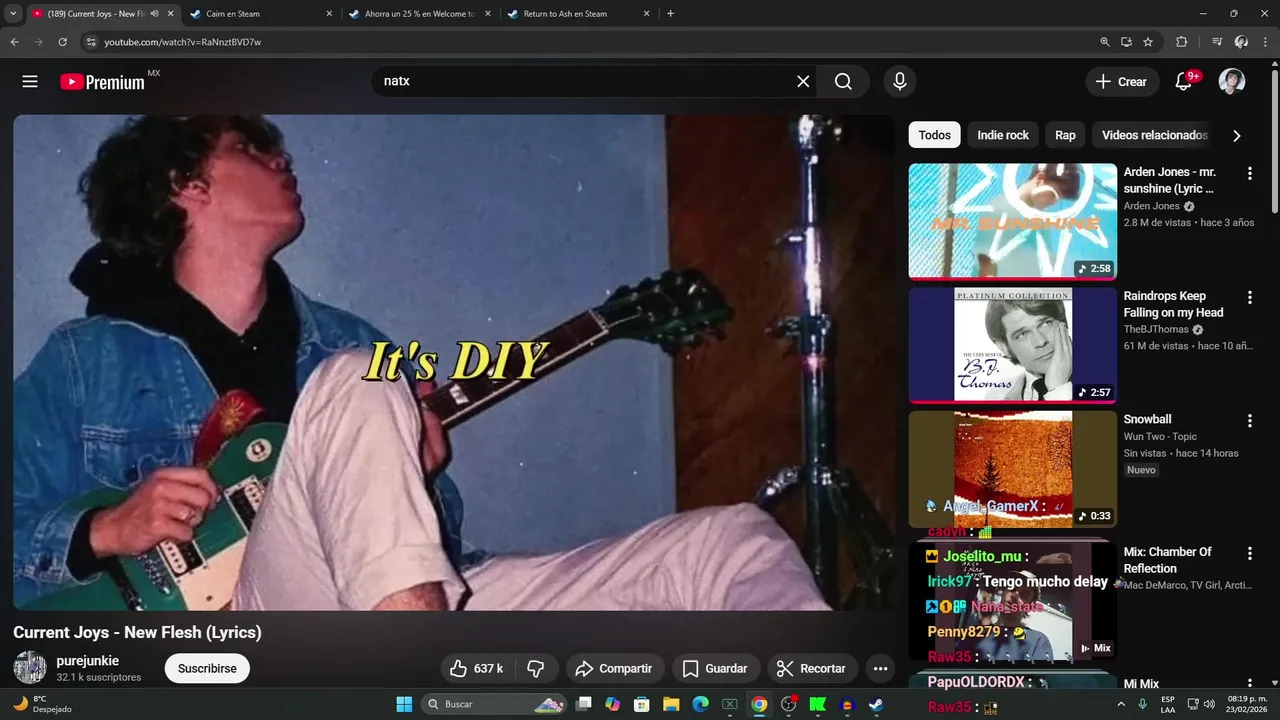
Task: Mute the Current Joys tab audio icon
Action: 154,14
